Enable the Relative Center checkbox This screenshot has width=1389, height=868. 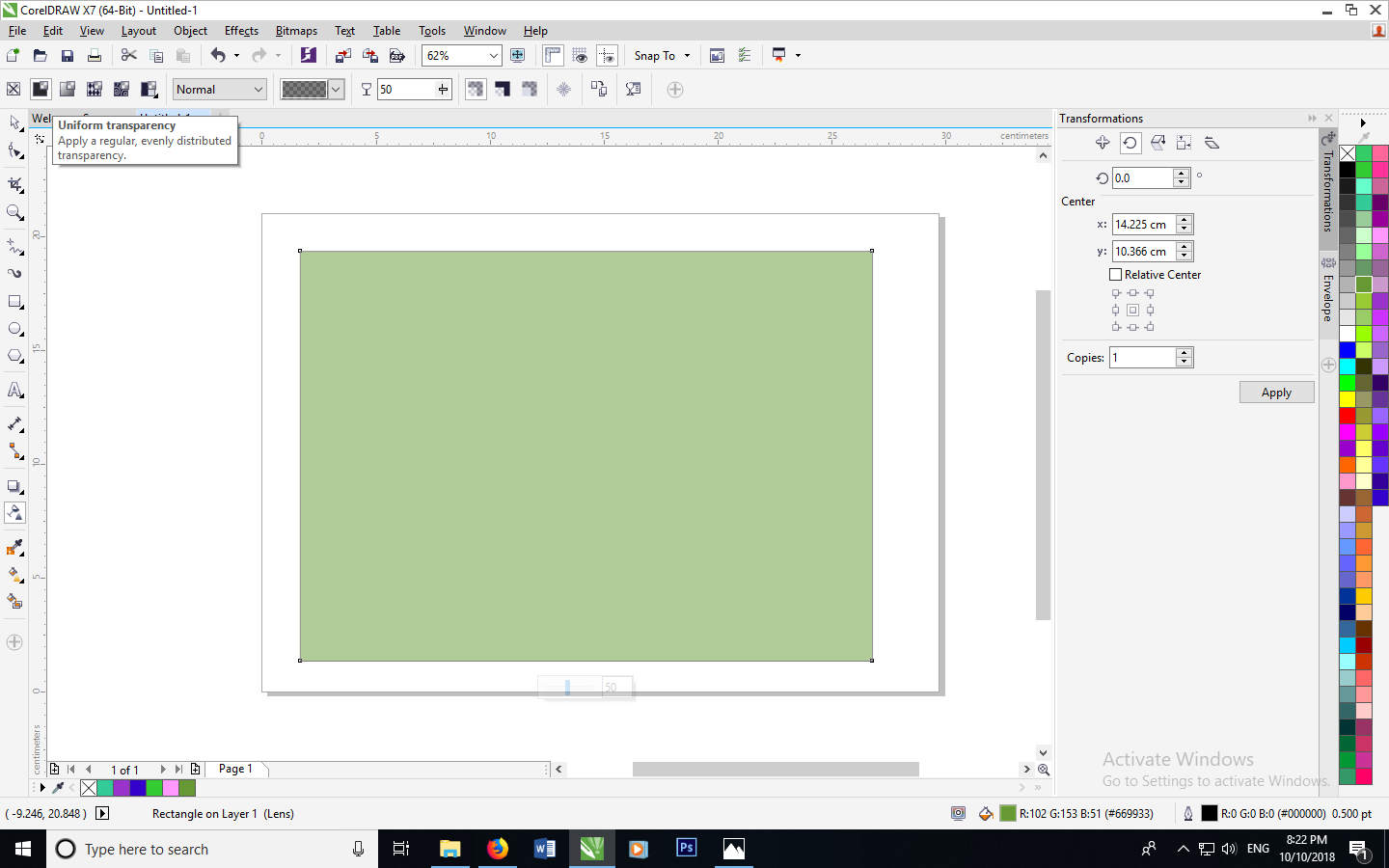[1116, 275]
